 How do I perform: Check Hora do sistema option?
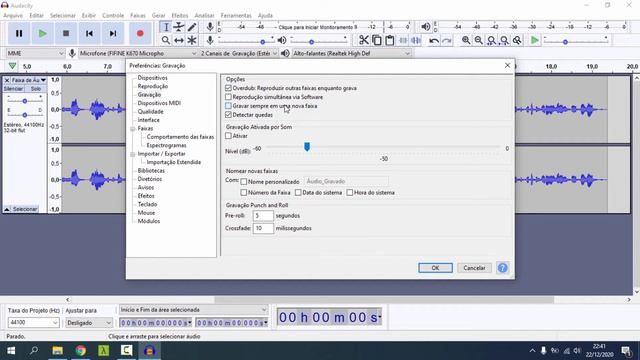(350, 192)
